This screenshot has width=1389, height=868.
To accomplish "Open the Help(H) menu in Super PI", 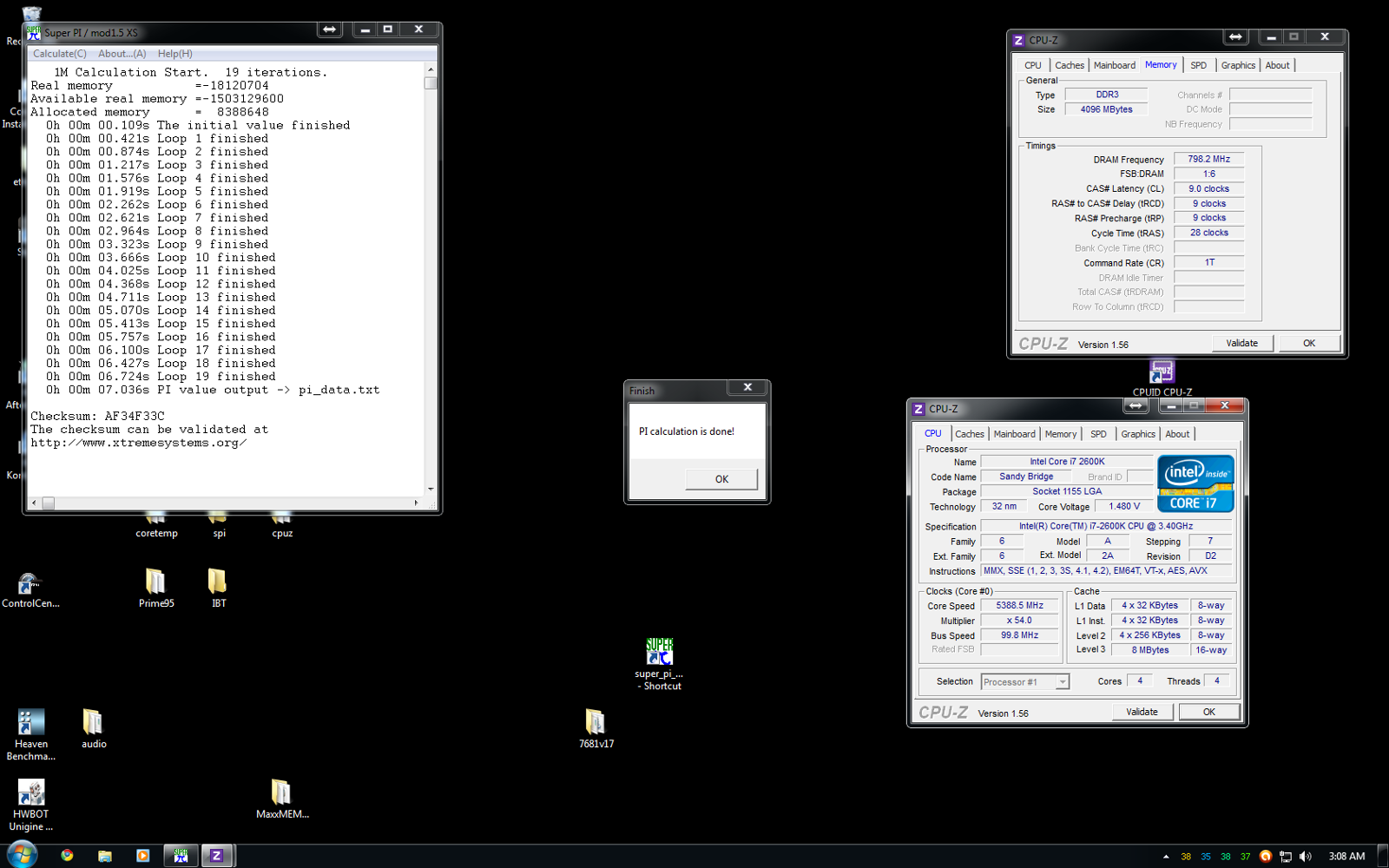I will 175,54.
